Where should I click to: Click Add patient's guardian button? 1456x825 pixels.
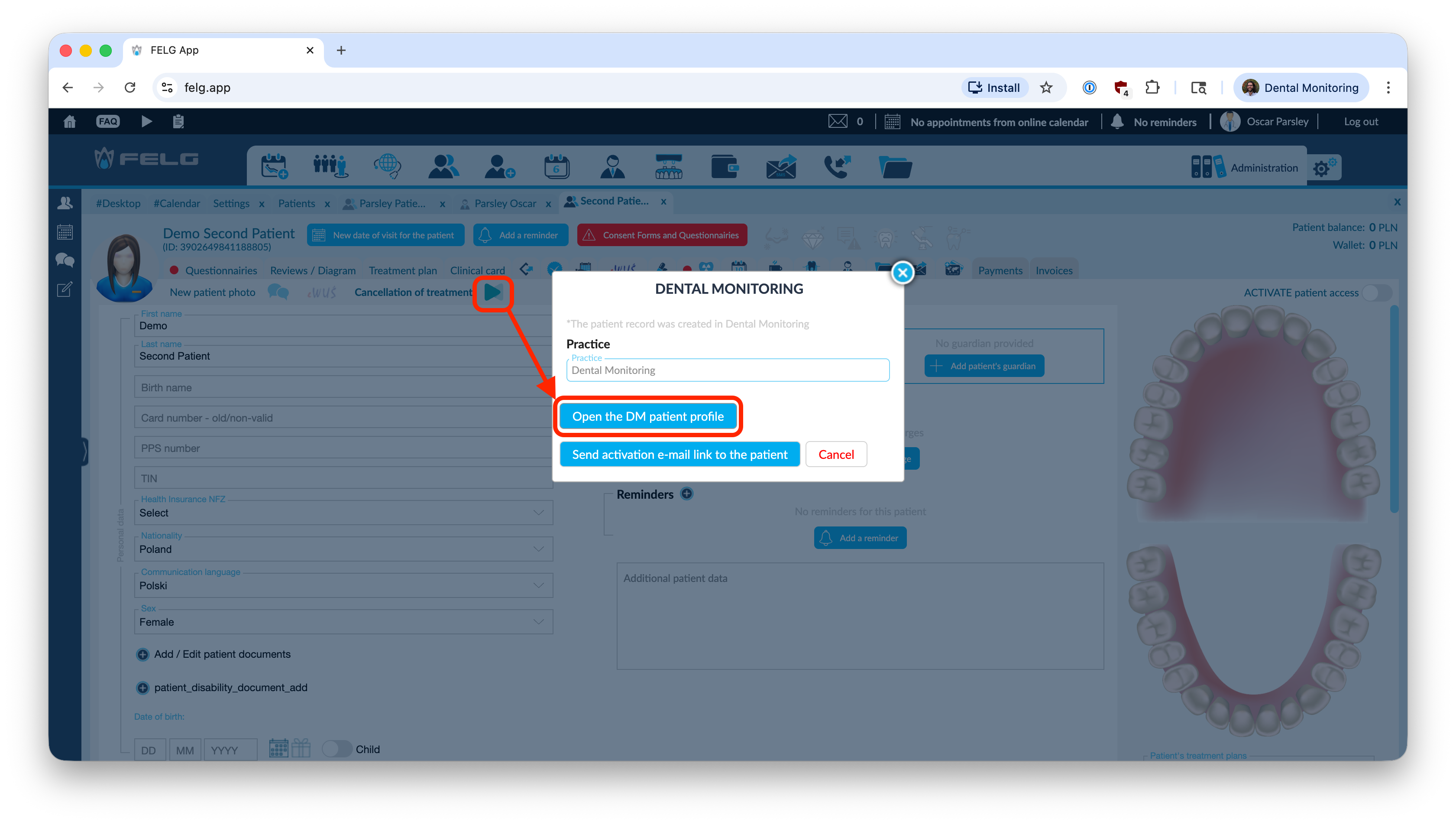click(x=984, y=366)
